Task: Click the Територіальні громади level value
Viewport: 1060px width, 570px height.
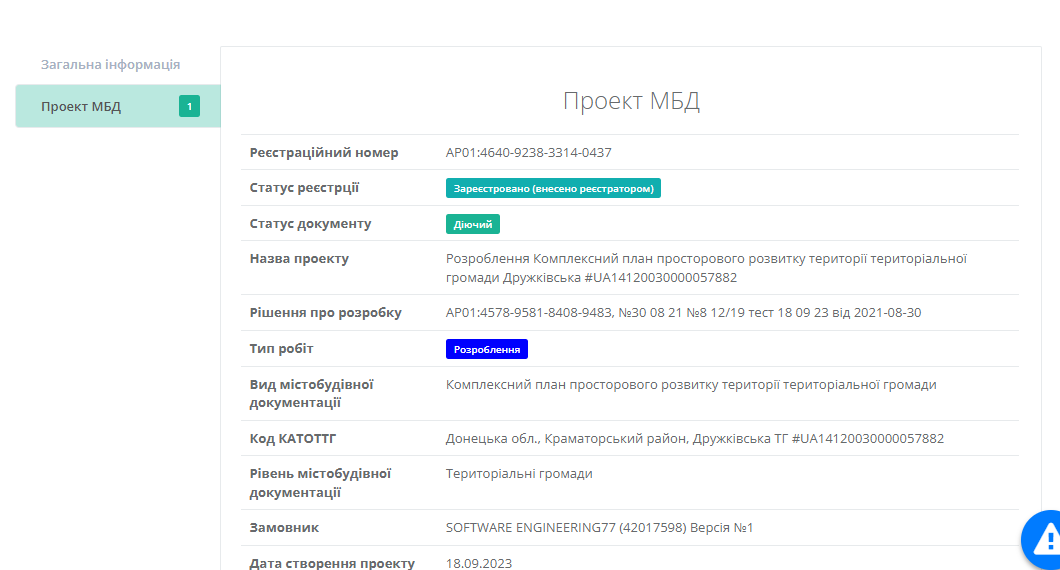Action: coord(519,473)
